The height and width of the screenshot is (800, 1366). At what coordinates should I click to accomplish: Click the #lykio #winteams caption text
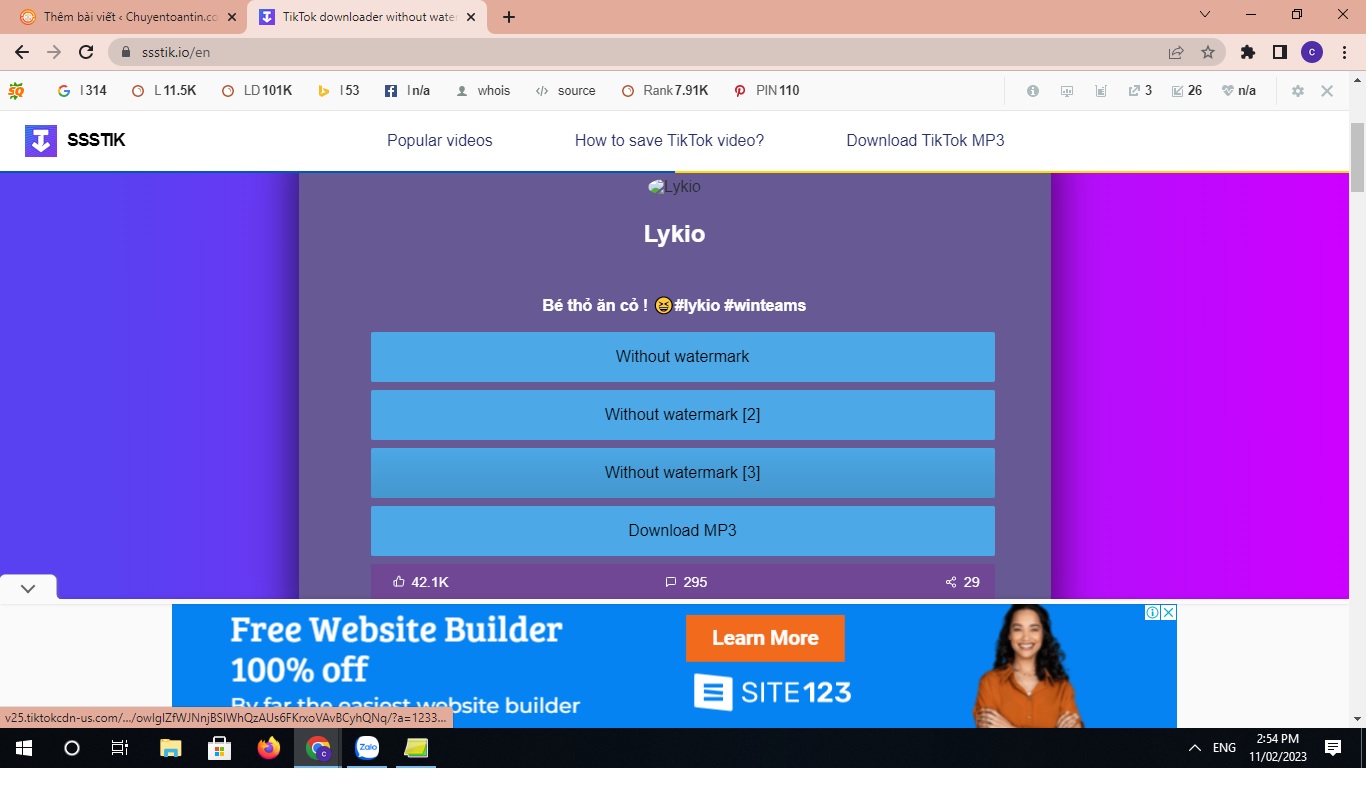(740, 306)
